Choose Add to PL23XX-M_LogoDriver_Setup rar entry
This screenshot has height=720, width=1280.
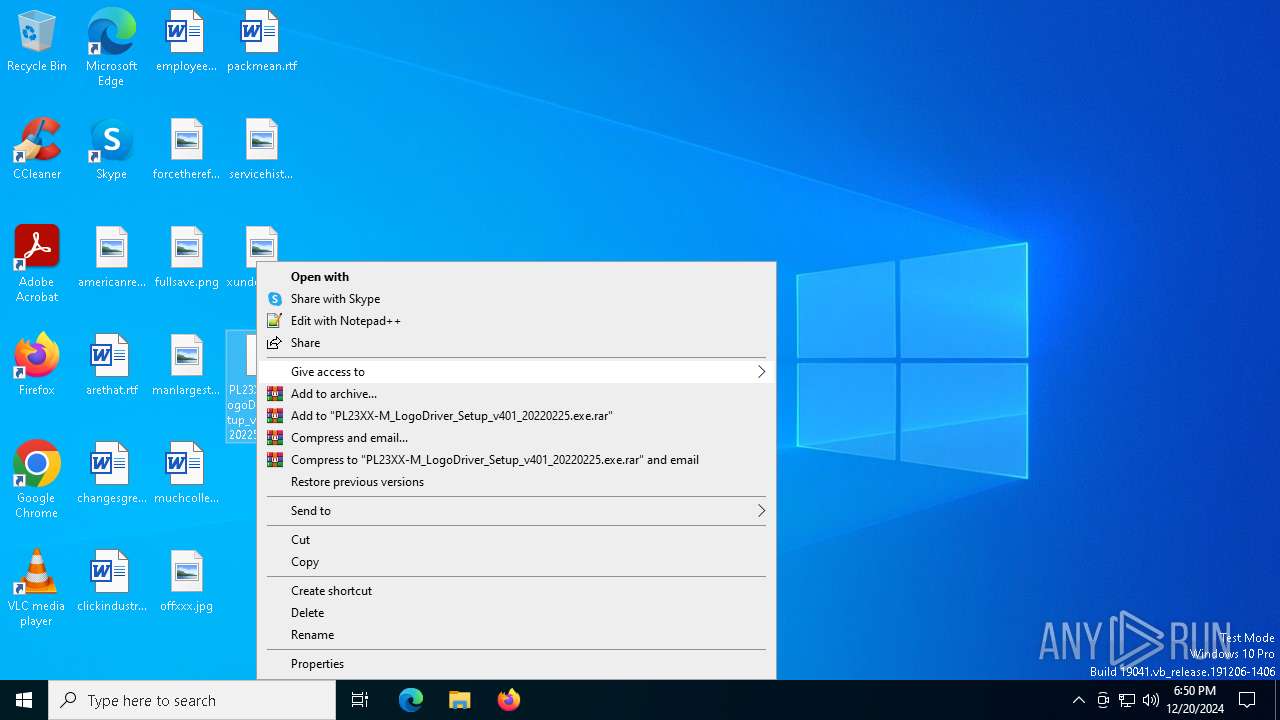coord(517,416)
